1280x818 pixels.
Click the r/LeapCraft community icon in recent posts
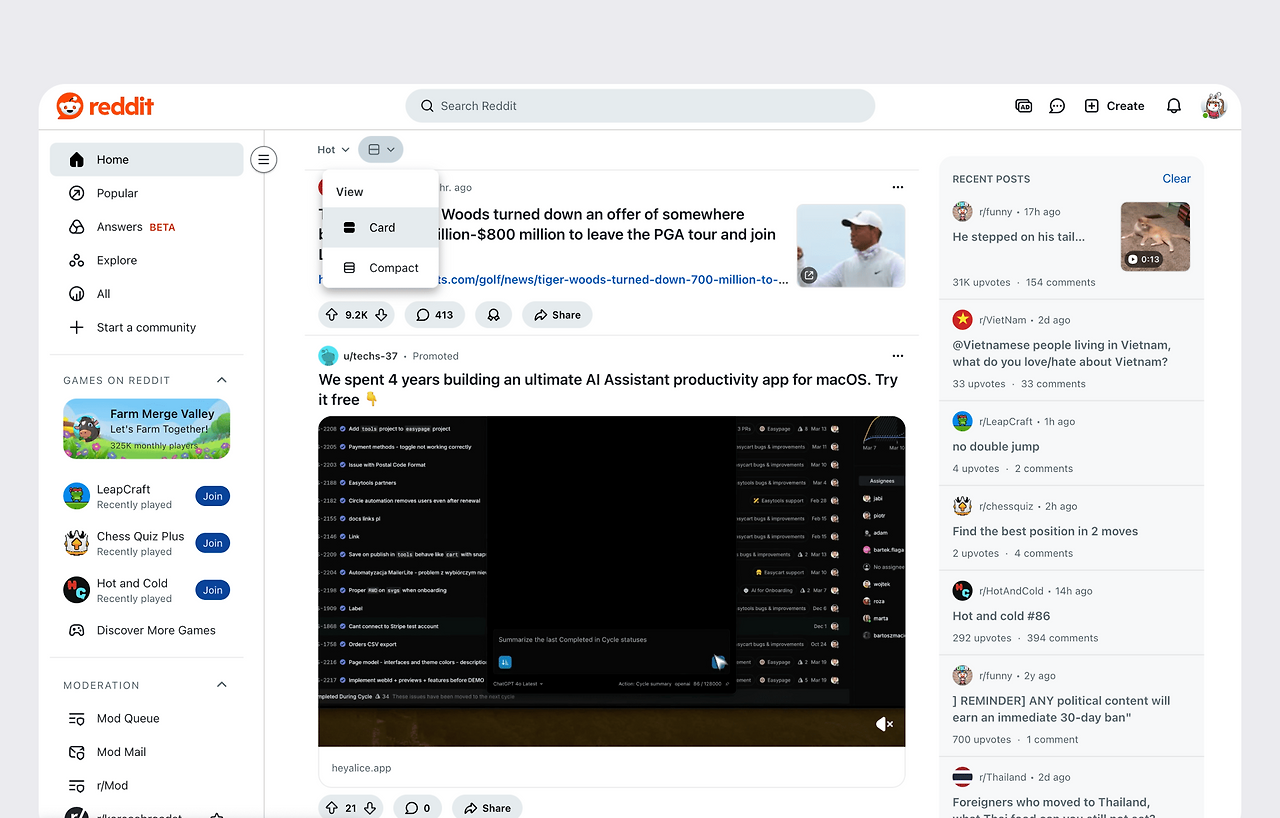pyautogui.click(x=962, y=421)
